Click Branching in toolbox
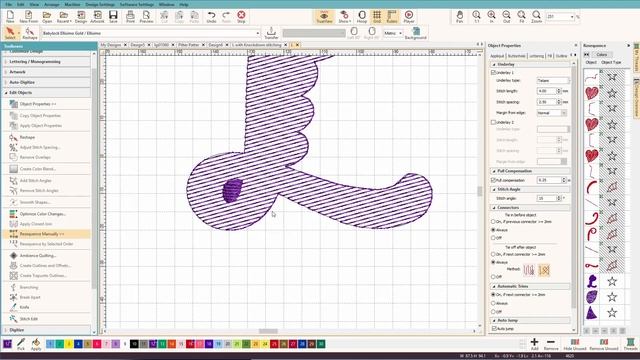This screenshot has width=640, height=360. (x=29, y=287)
